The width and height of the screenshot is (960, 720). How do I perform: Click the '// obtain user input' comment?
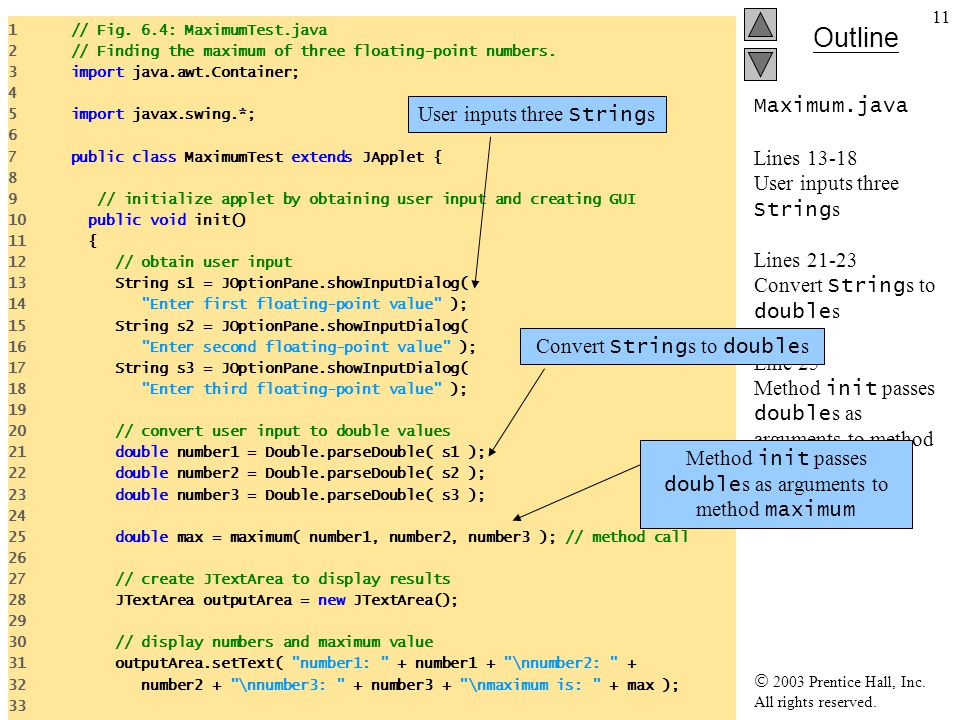(x=203, y=262)
